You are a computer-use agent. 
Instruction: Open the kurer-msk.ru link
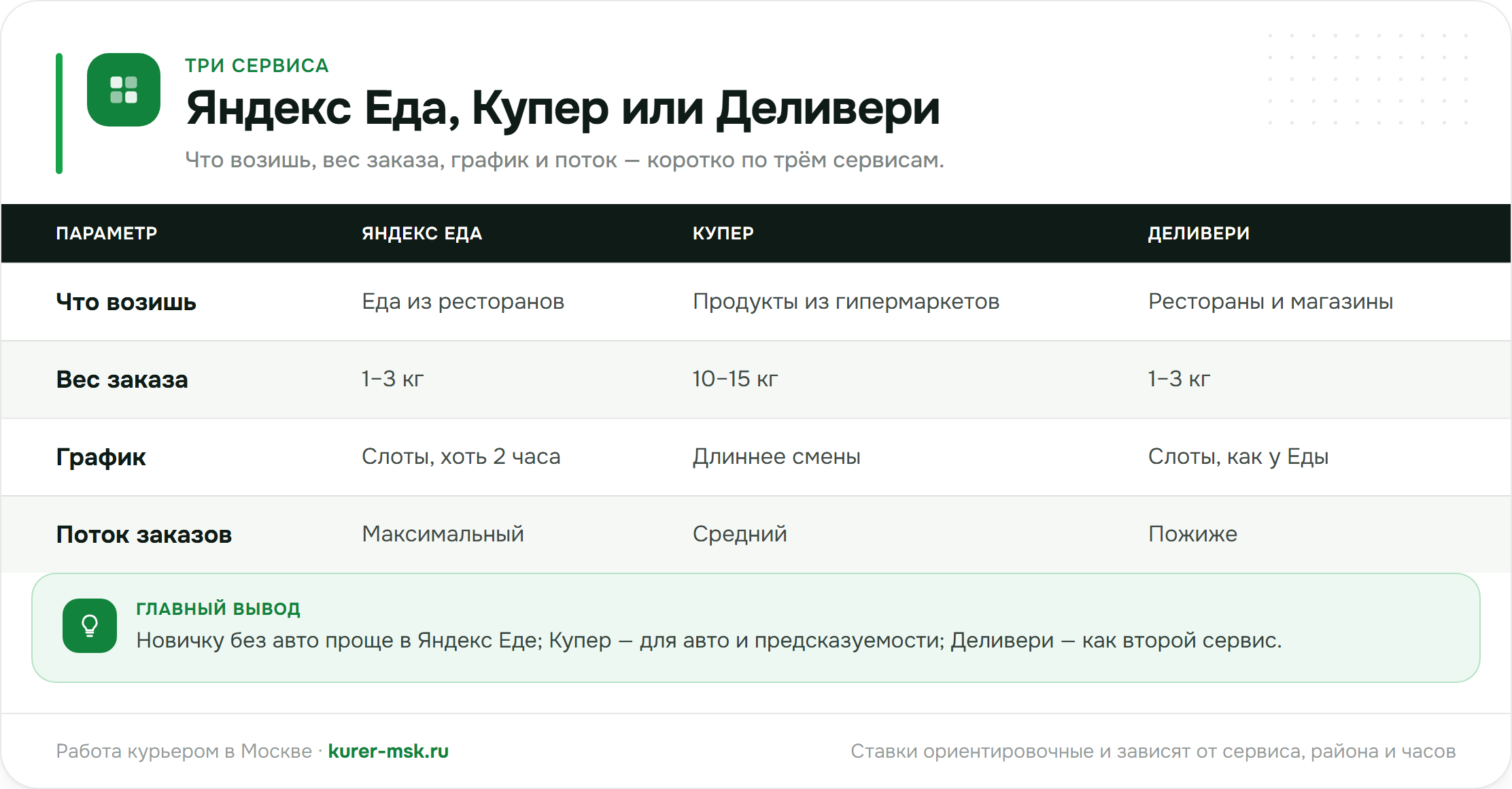[388, 751]
